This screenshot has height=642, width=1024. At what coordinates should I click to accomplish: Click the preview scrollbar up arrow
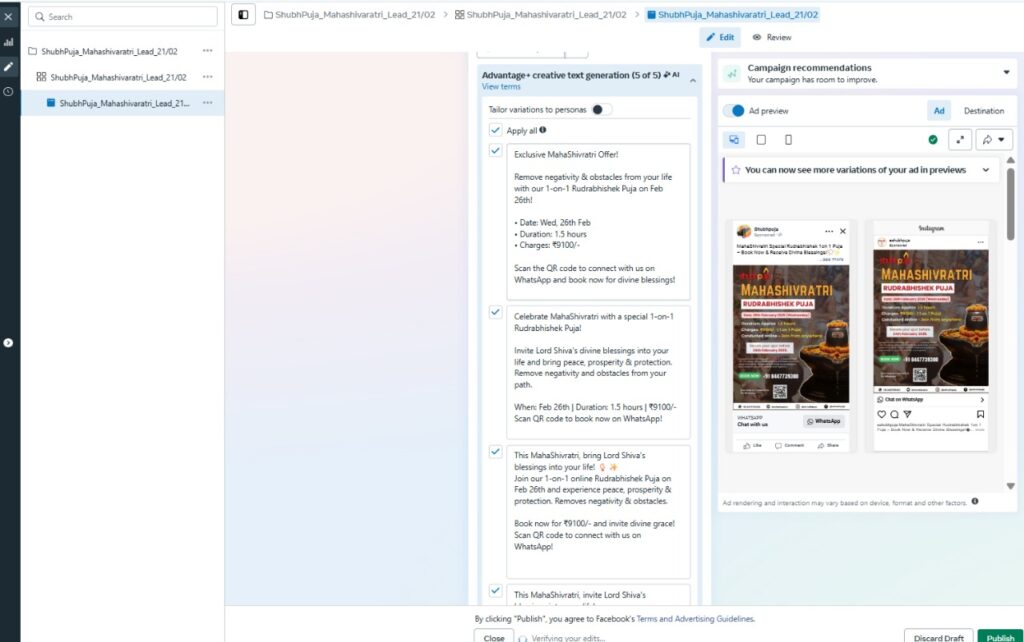(x=1010, y=160)
